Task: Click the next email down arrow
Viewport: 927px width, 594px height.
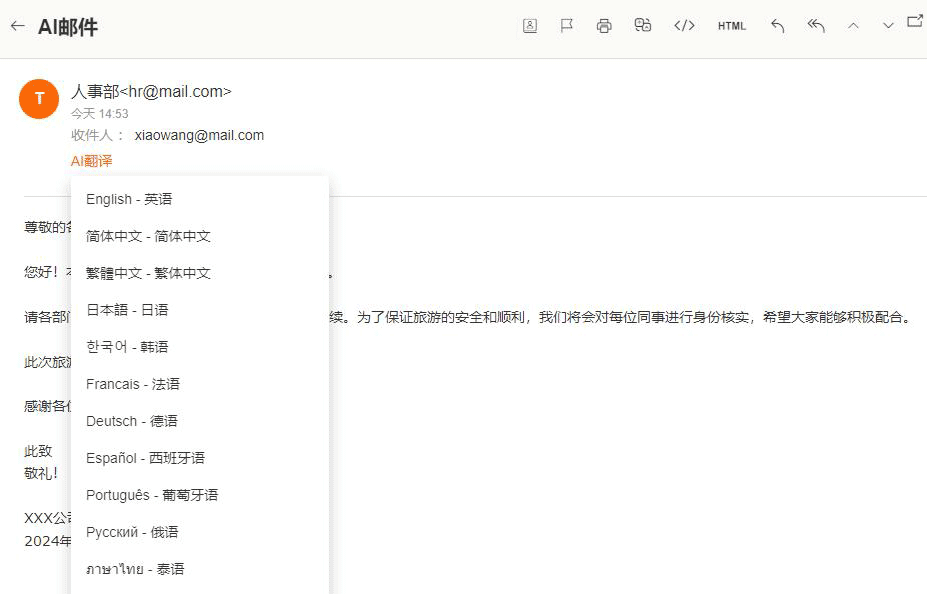Action: [x=887, y=26]
